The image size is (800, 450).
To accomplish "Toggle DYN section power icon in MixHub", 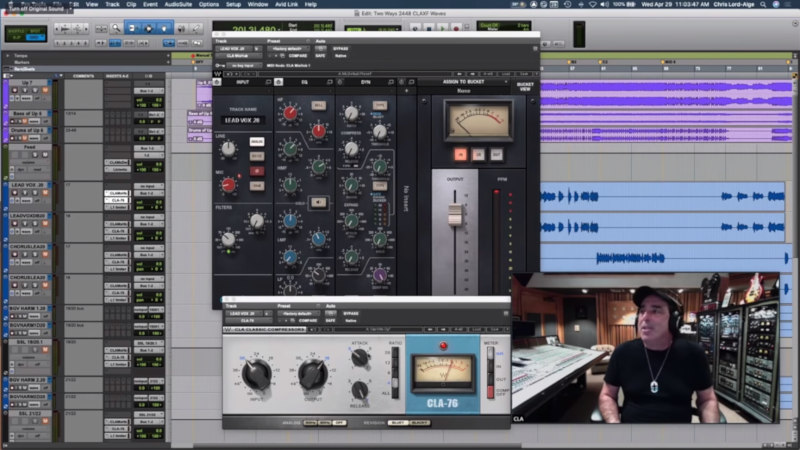I will coord(340,82).
